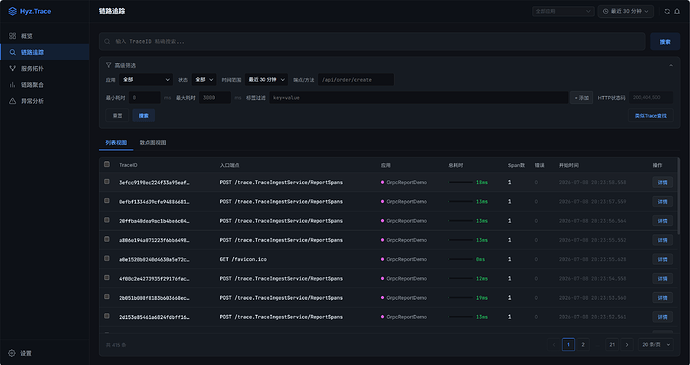Click the 重置 reset button

117,116
